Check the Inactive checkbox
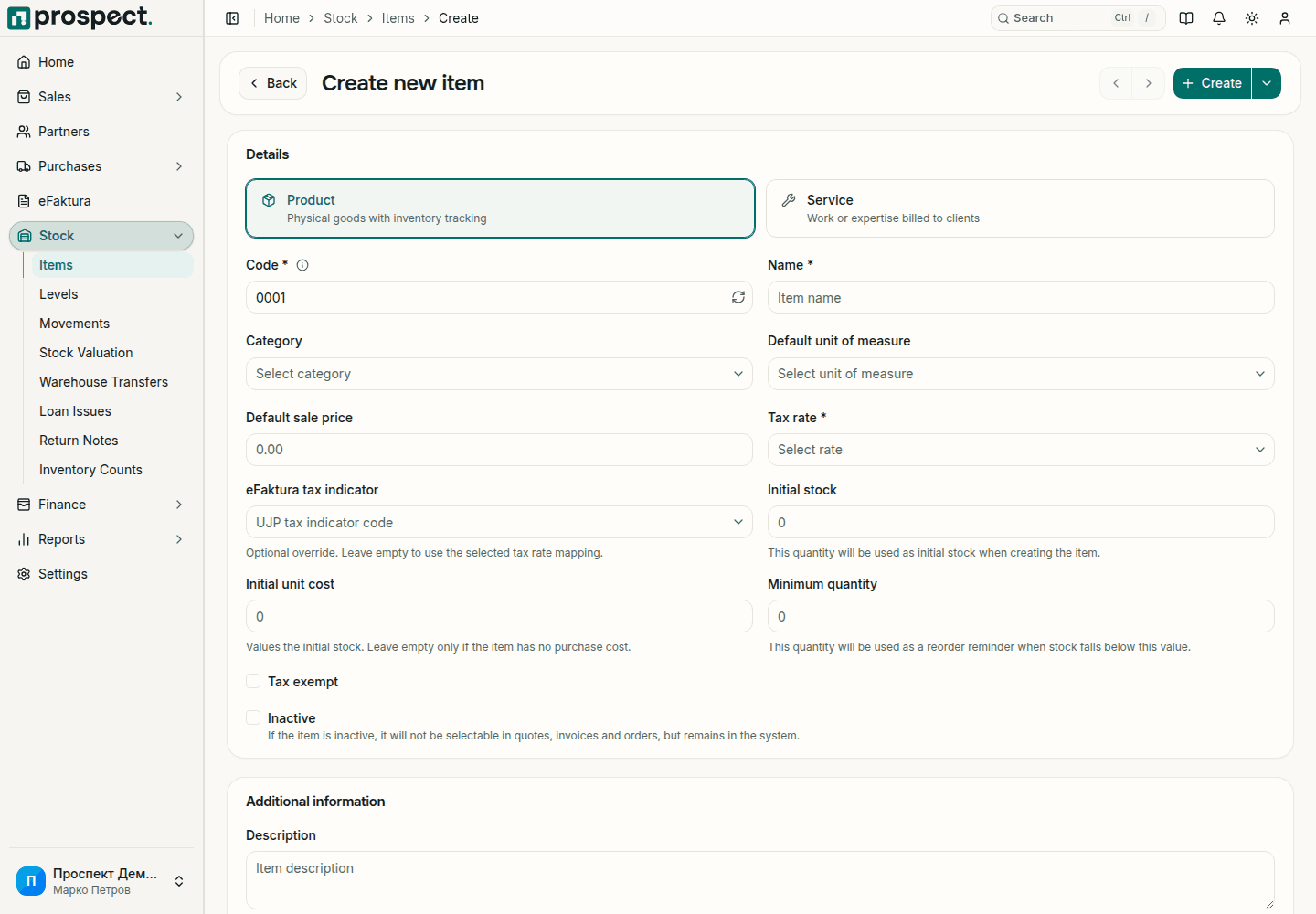 click(253, 717)
